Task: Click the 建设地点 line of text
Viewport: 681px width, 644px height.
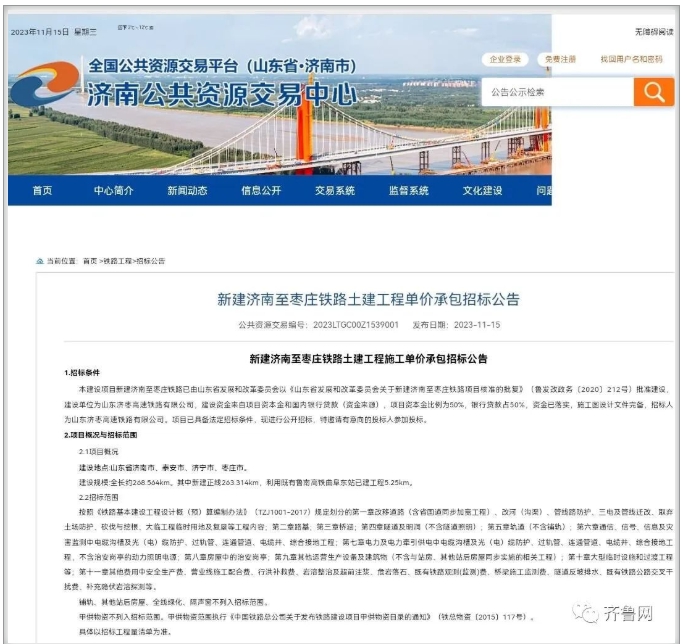Action: click(164, 468)
